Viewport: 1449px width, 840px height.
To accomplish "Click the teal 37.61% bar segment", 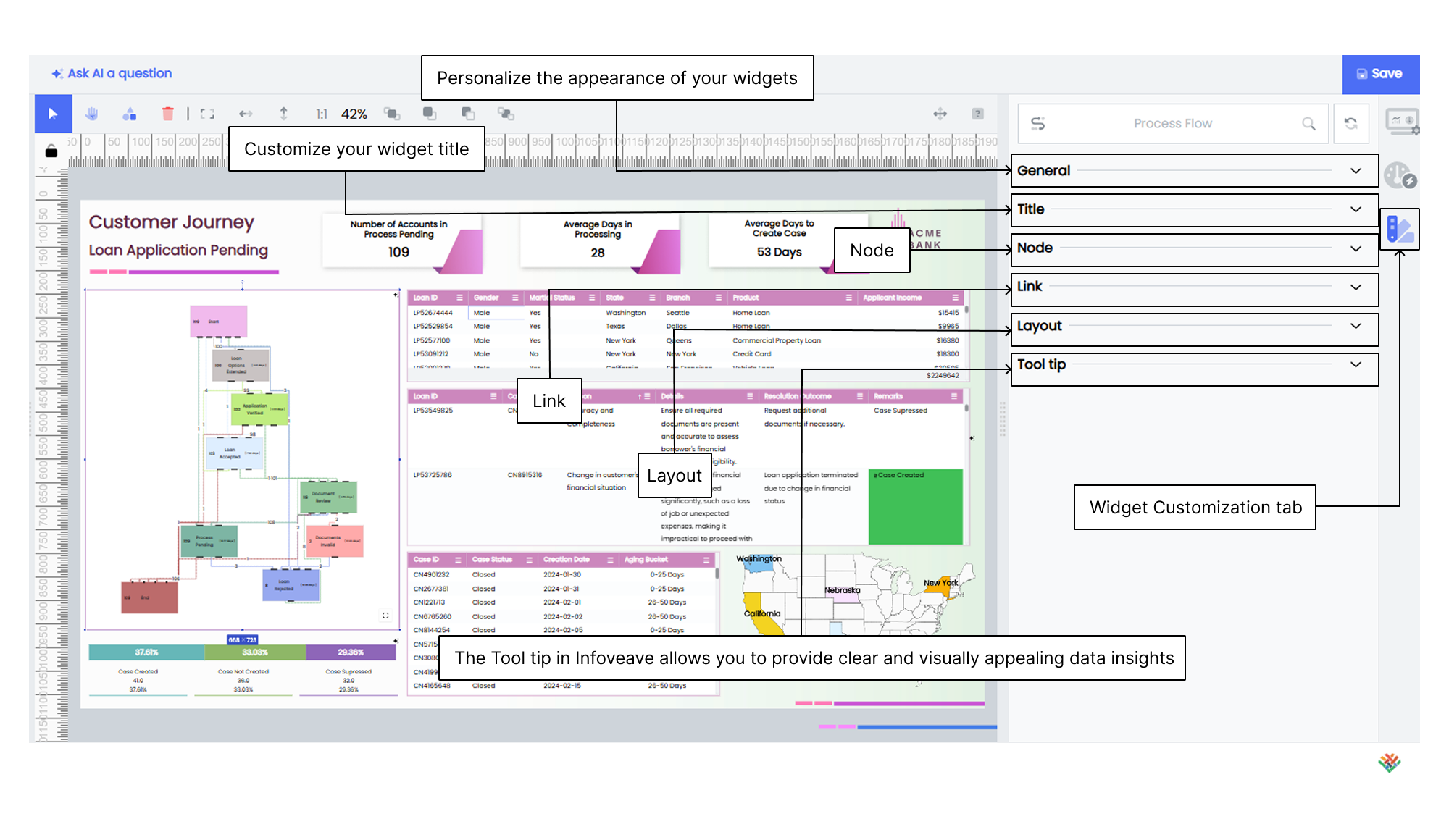I will (146, 652).
